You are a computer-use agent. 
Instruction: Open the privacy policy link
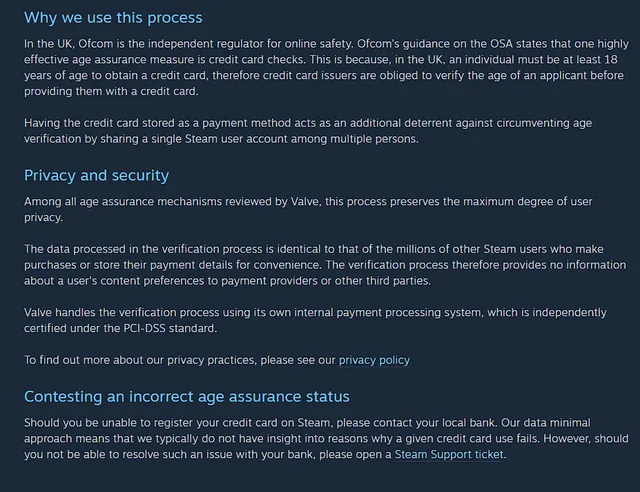[374, 360]
